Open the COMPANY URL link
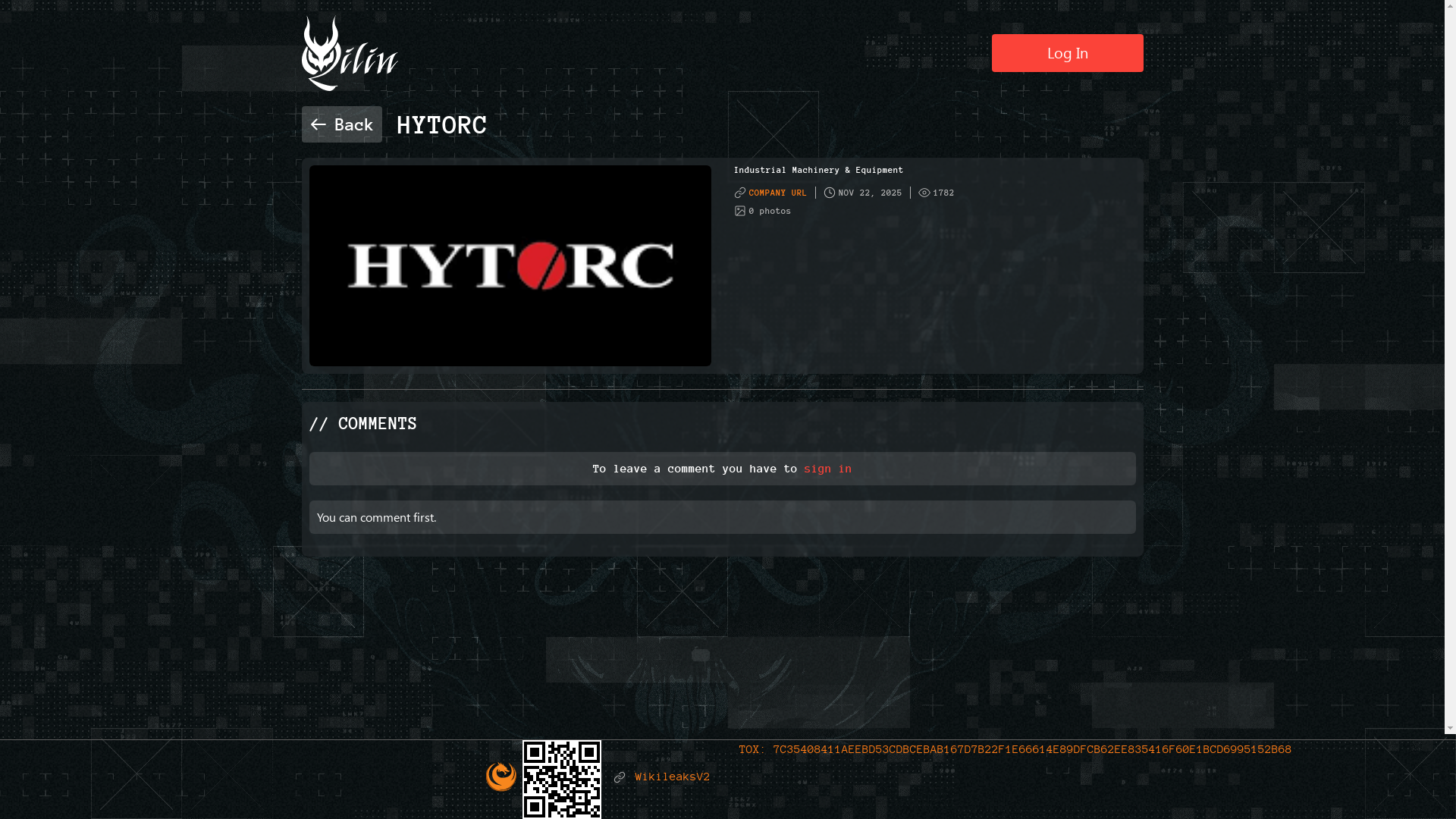The width and height of the screenshot is (1456, 819). click(777, 193)
